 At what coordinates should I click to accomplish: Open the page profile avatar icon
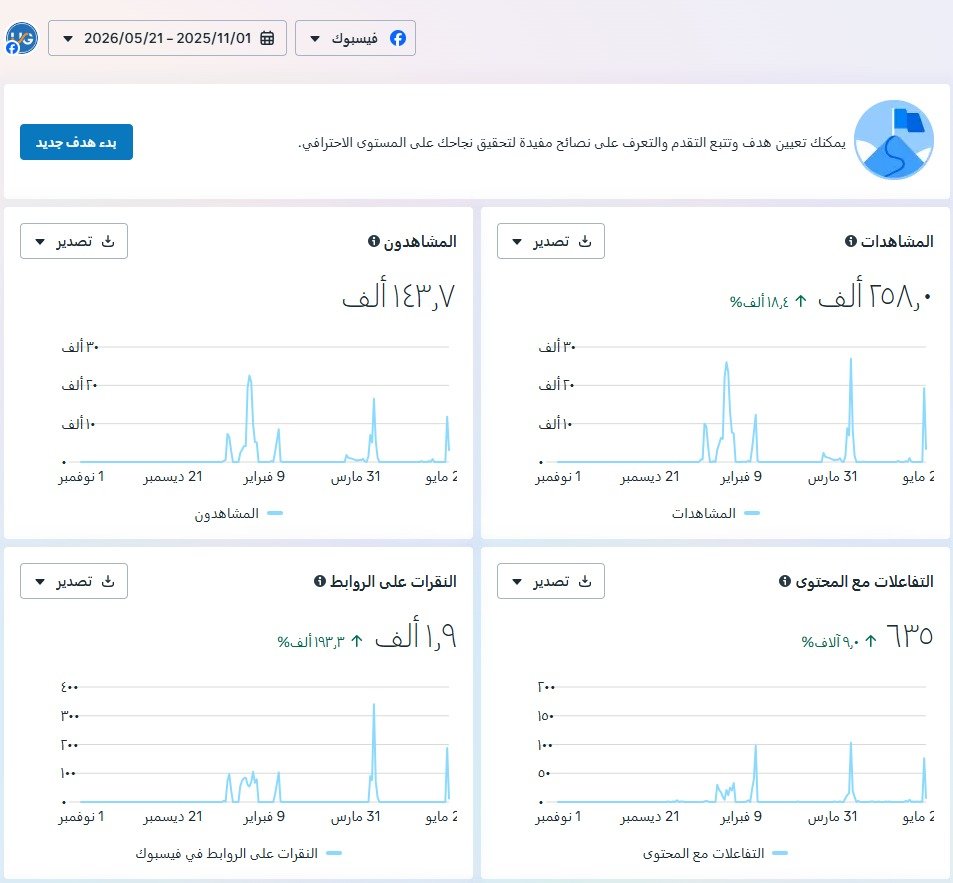pos(22,38)
